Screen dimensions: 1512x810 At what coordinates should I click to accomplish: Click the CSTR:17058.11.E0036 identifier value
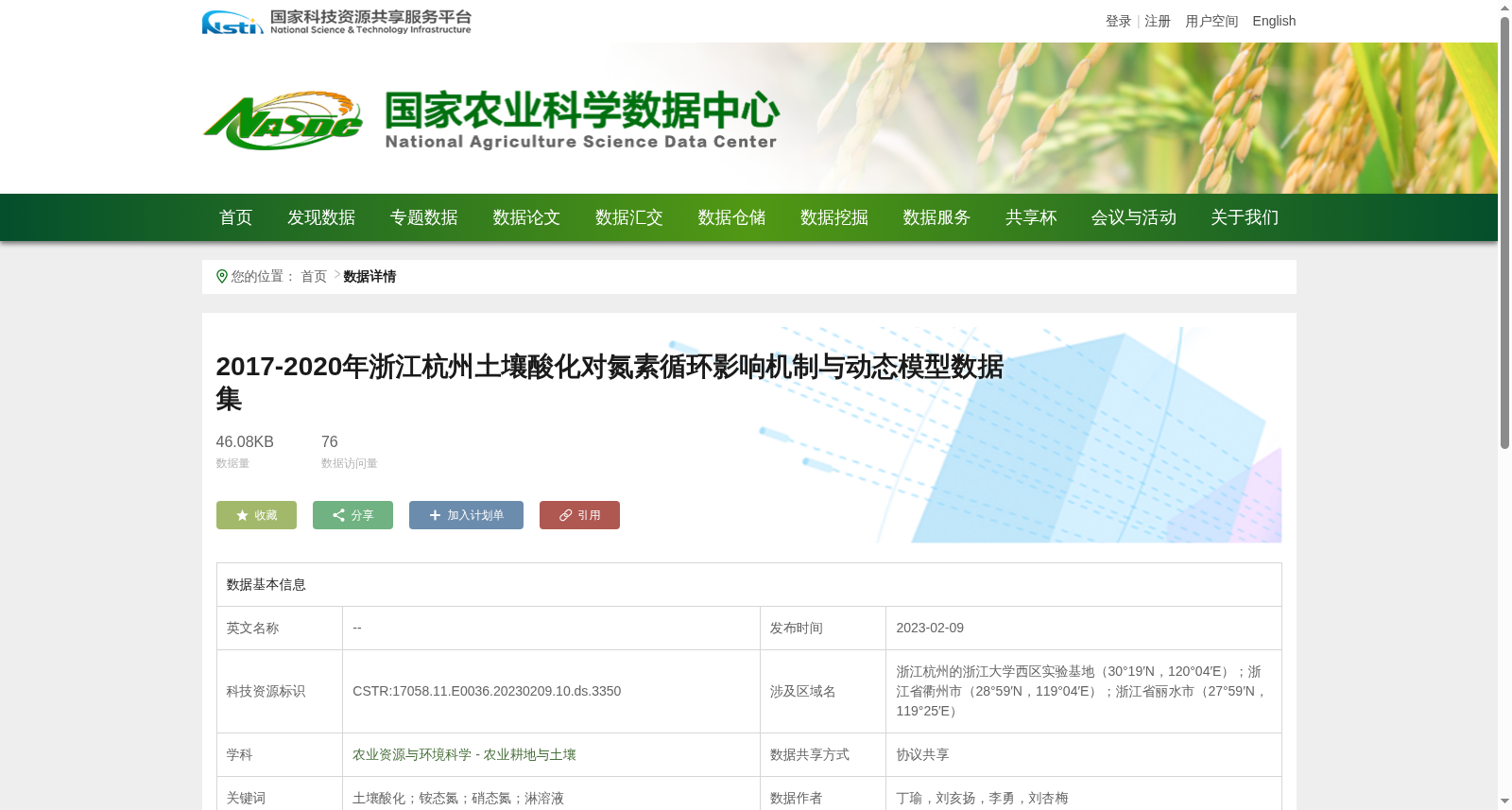point(487,692)
